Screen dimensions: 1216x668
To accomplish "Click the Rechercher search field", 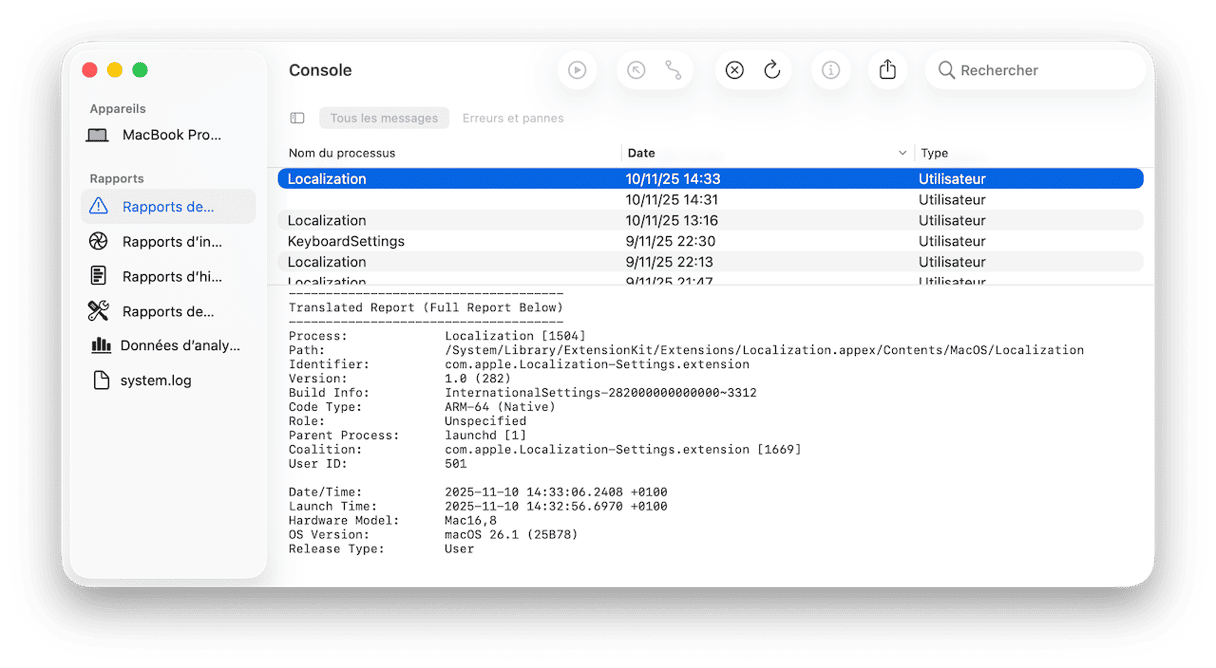I will tap(1040, 70).
